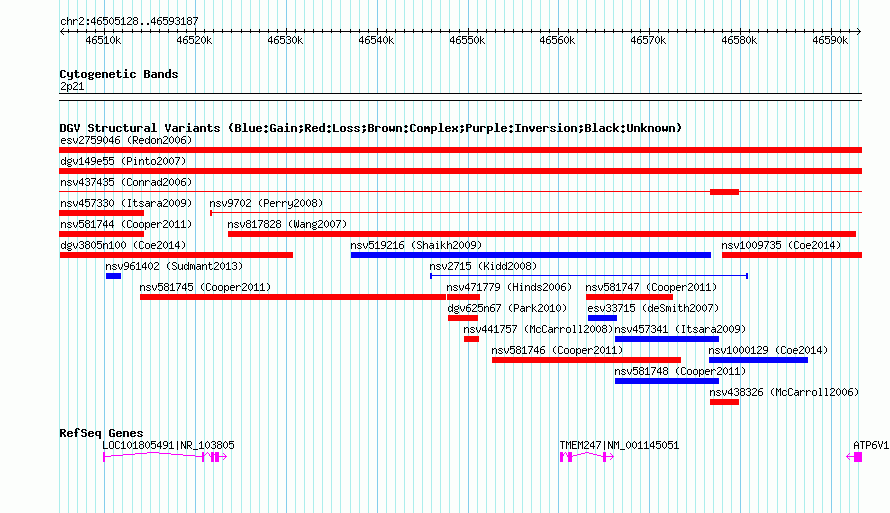This screenshot has height=513, width=890.
Task: Select the nsv519216 (Shaikh2009) label
Action: tap(416, 245)
